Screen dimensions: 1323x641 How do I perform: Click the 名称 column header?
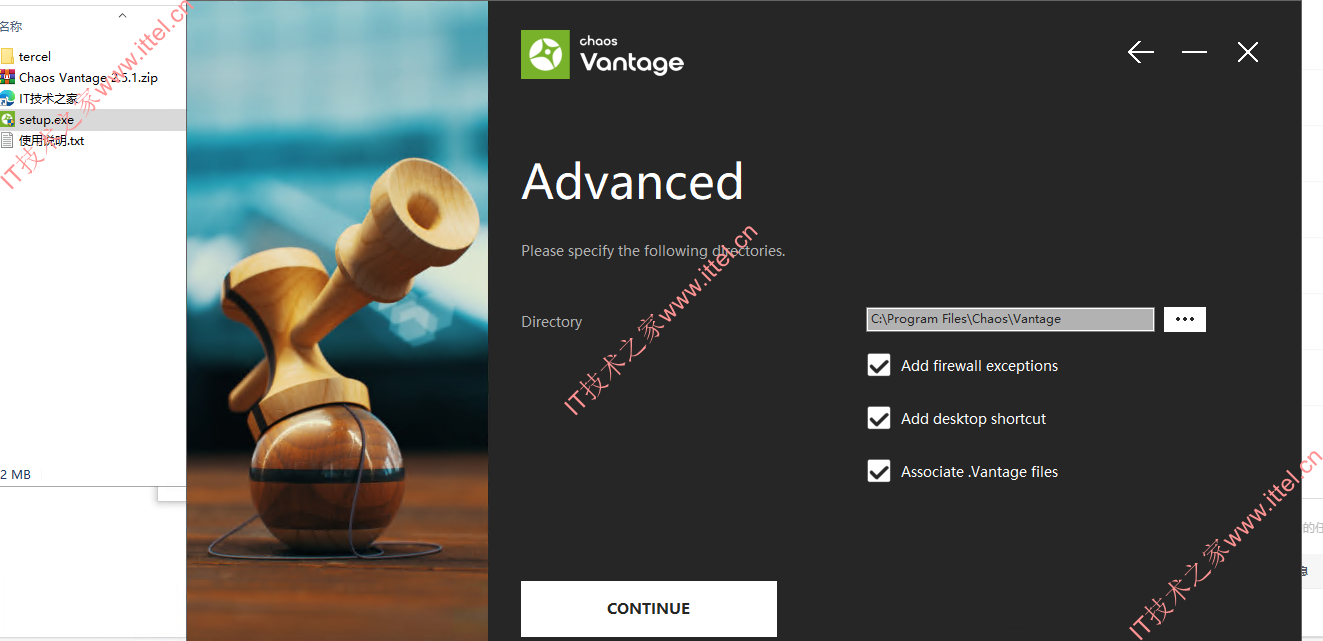click(x=12, y=27)
